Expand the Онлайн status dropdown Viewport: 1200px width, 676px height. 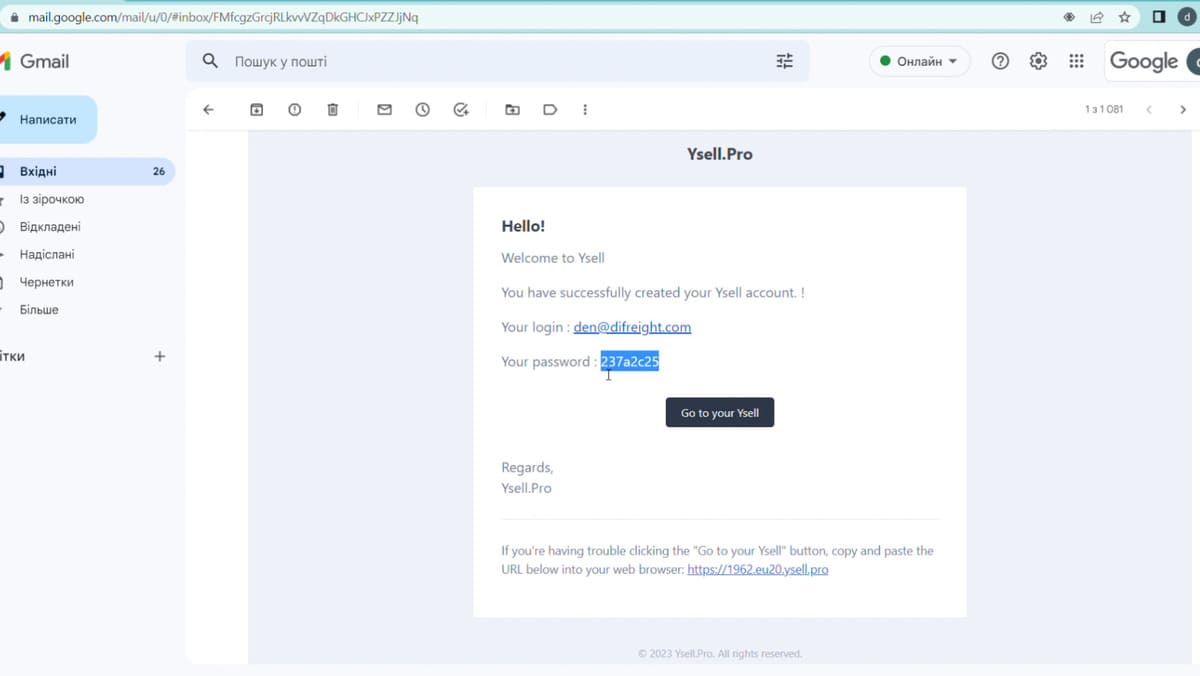point(919,61)
